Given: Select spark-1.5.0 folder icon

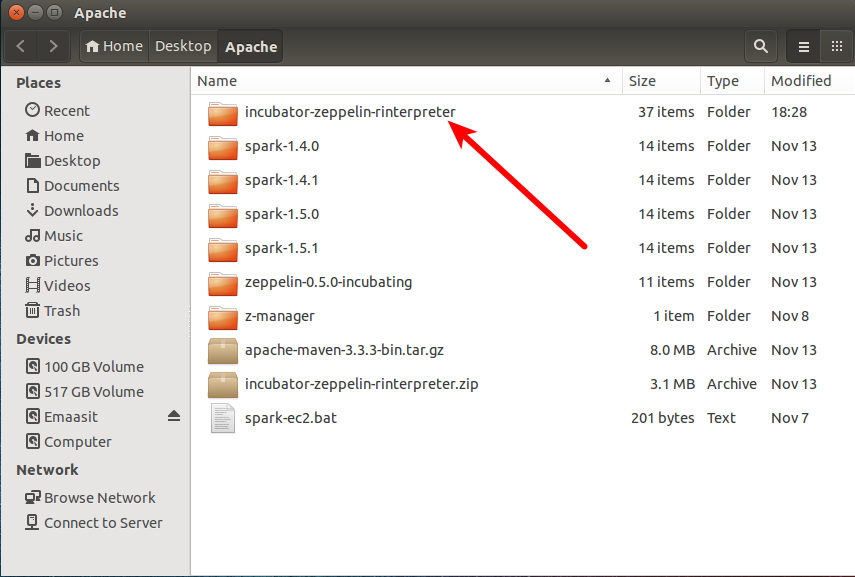Looking at the screenshot, I should point(222,215).
